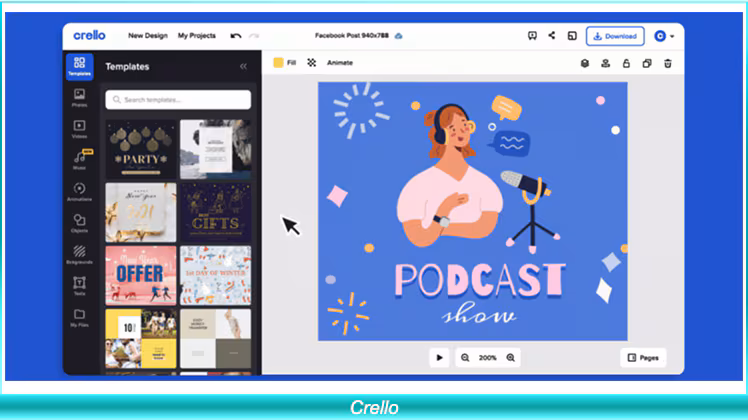Collapse the Templates panel
Viewport: 748px width, 420px height.
click(243, 66)
